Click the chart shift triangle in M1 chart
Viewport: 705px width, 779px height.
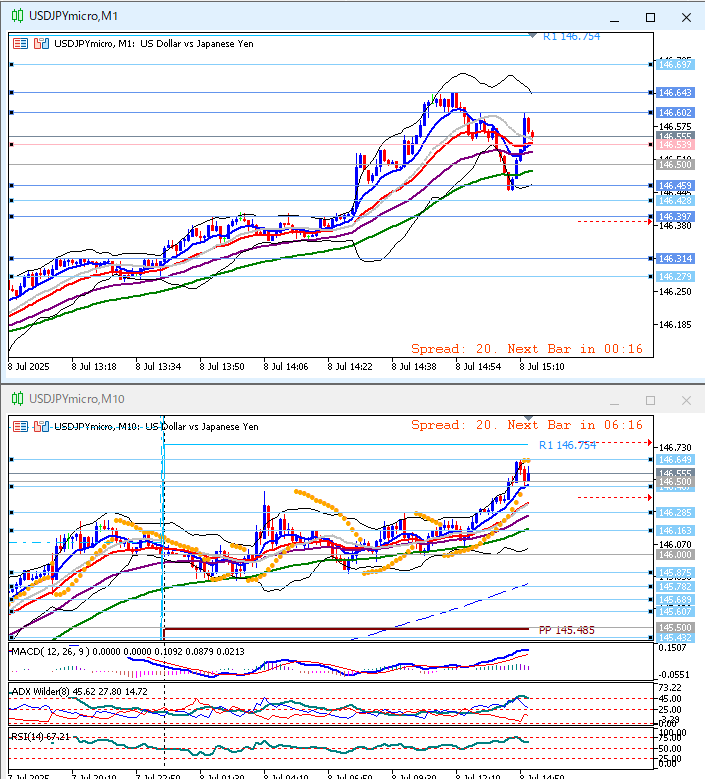point(533,36)
